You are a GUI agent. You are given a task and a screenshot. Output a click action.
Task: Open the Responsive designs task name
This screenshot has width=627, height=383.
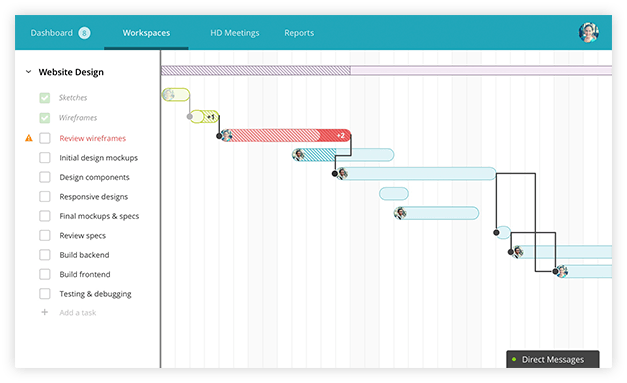point(94,197)
